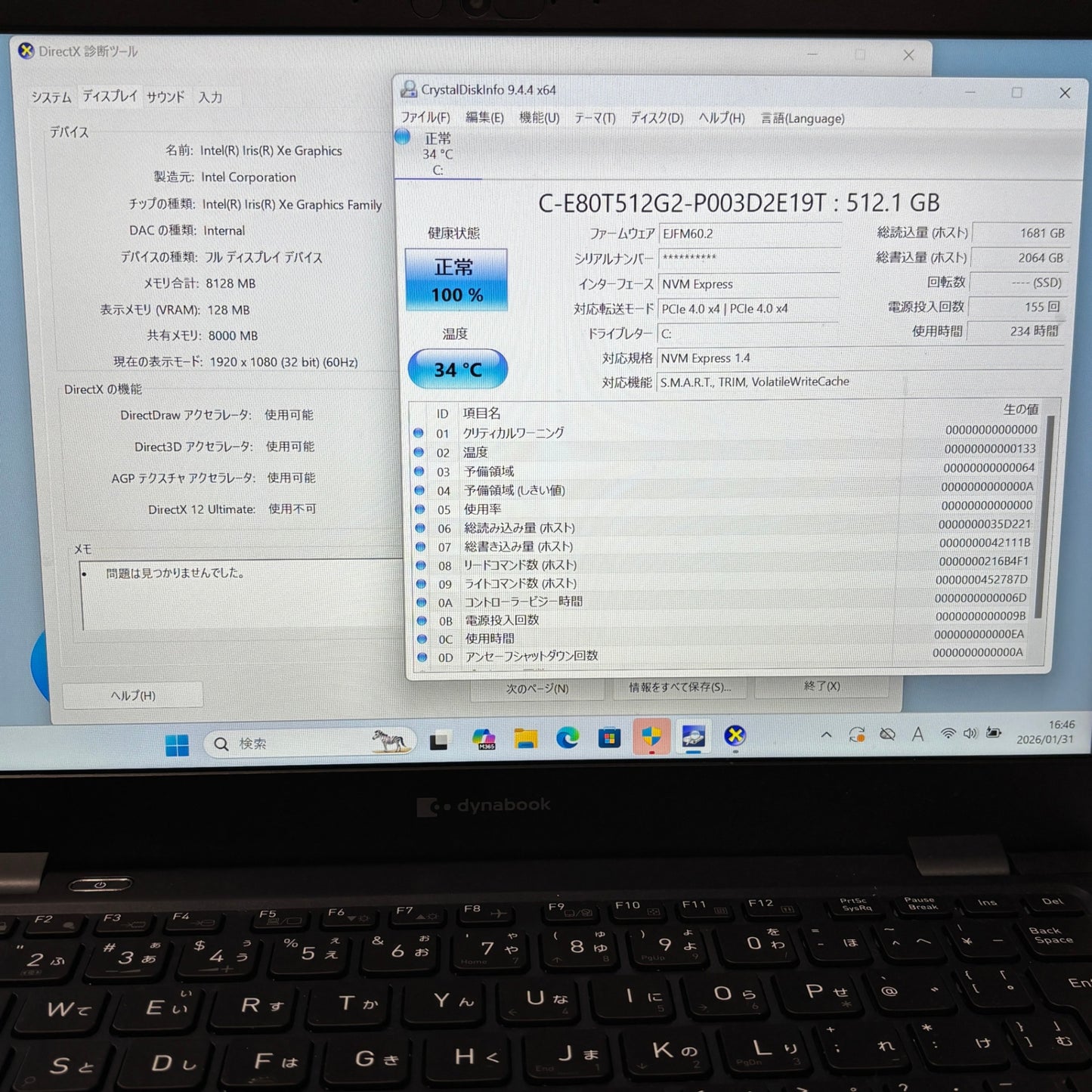Screen dimensions: 1092x1092
Task: Open ファイル(F) menu in CrystalDiskInfo
Action: [425, 117]
